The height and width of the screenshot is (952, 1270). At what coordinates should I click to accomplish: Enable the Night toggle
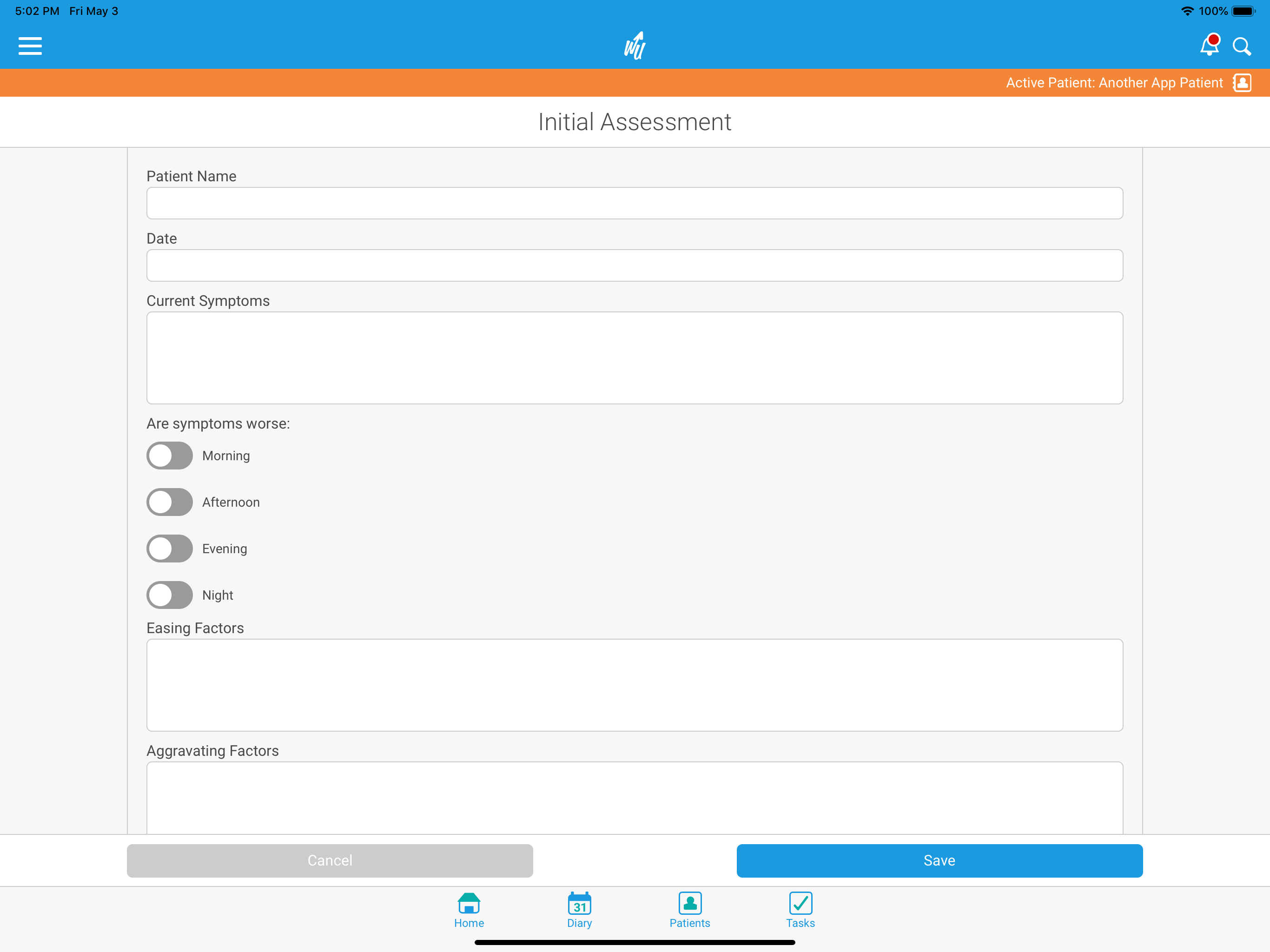coord(169,595)
